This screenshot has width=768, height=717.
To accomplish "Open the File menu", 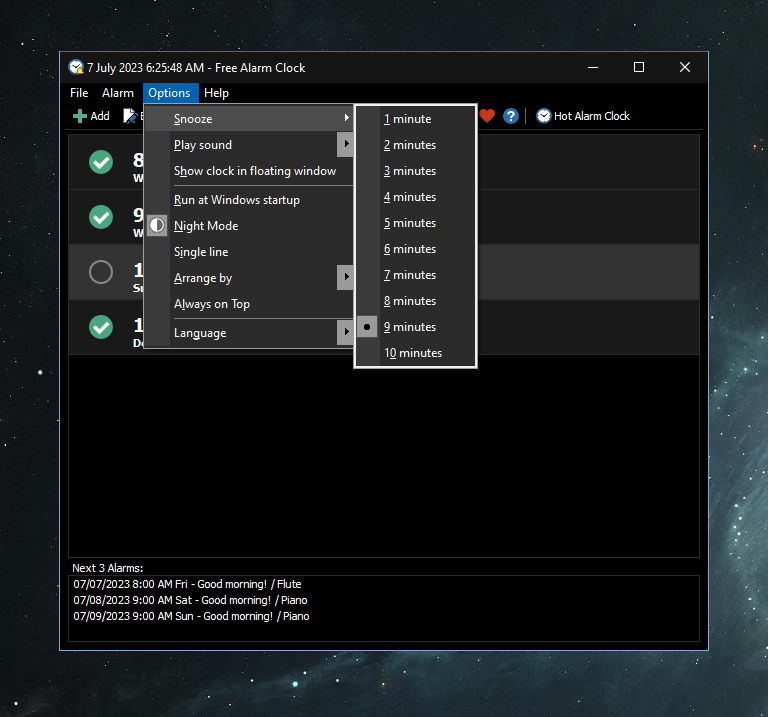I will click(x=79, y=93).
